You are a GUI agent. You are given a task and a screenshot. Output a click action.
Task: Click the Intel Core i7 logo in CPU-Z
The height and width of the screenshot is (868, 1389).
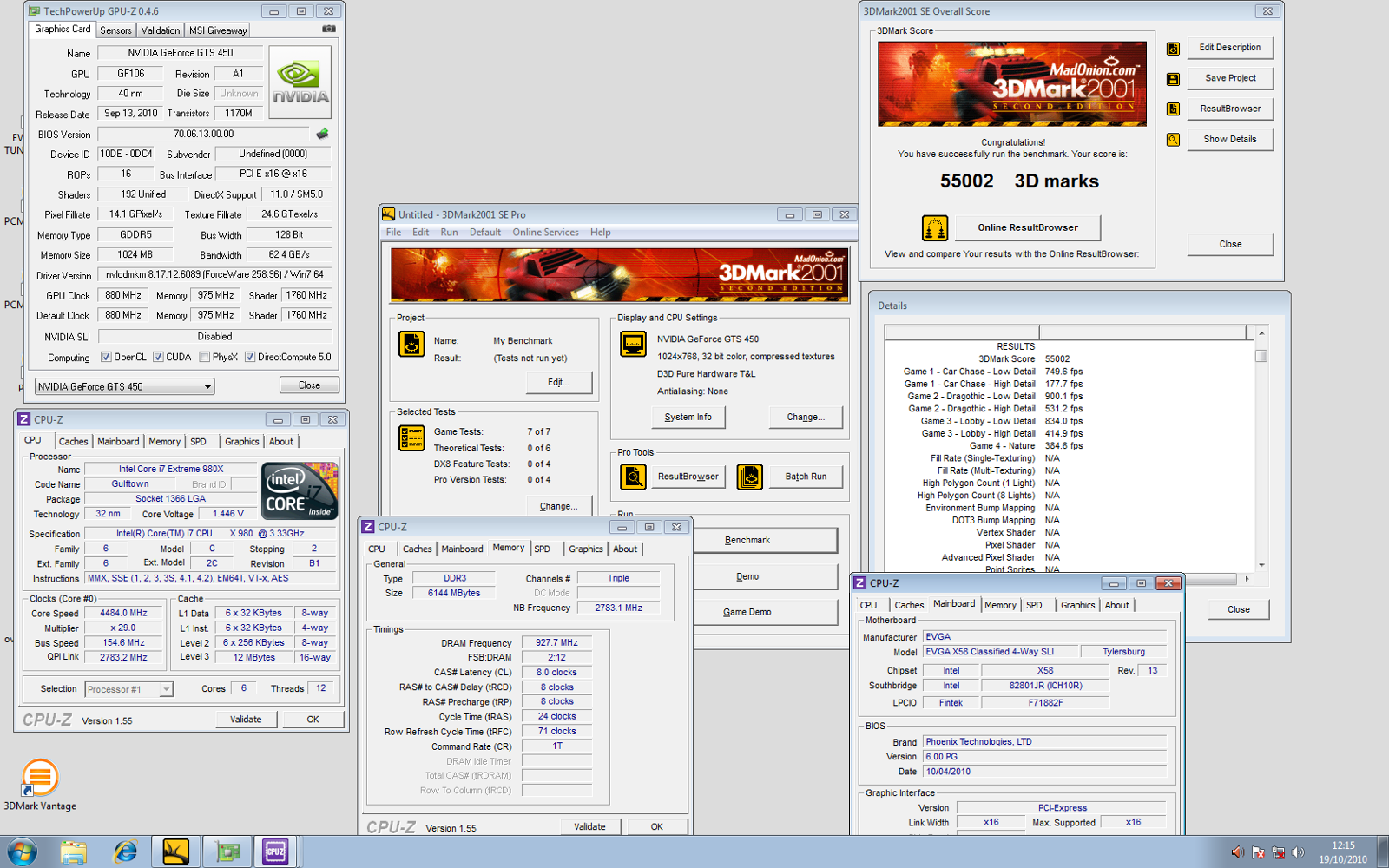(300, 490)
